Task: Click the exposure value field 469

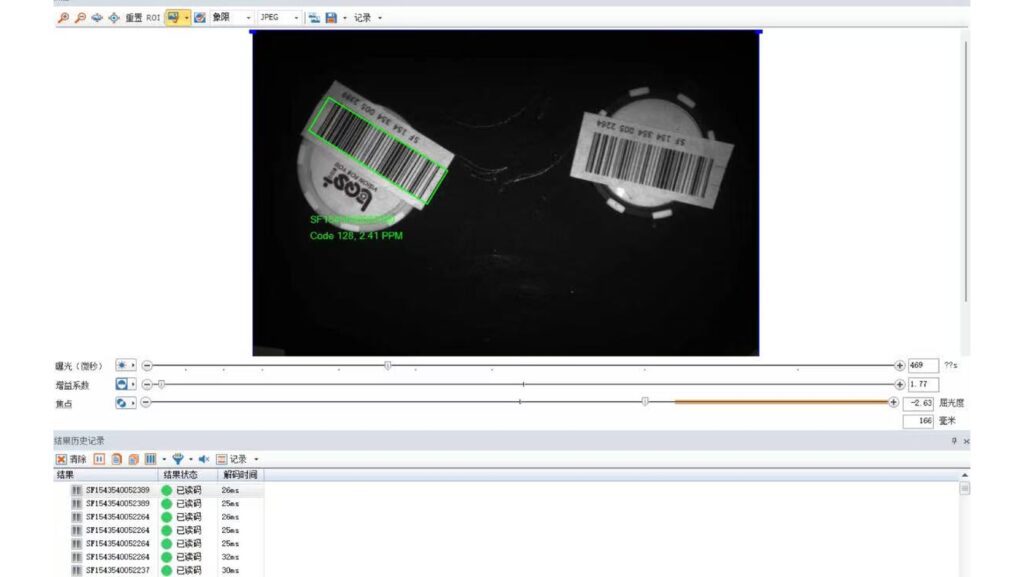Action: [x=923, y=366]
